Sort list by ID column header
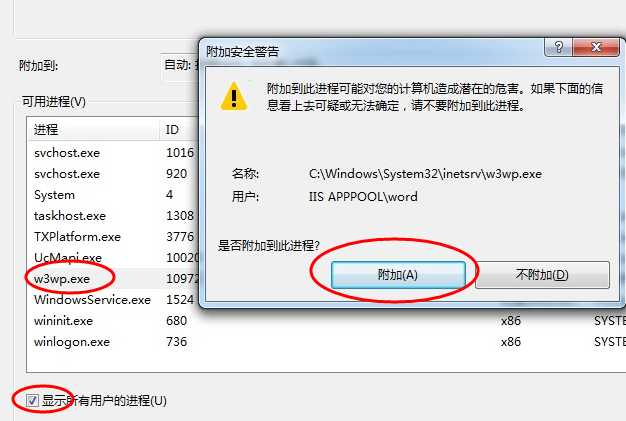 tap(179, 129)
